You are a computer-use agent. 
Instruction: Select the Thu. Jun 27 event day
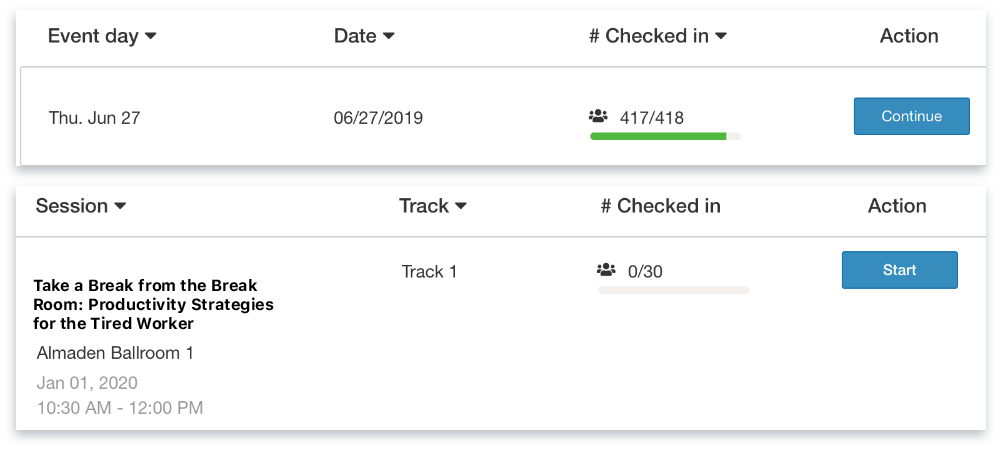[x=94, y=118]
